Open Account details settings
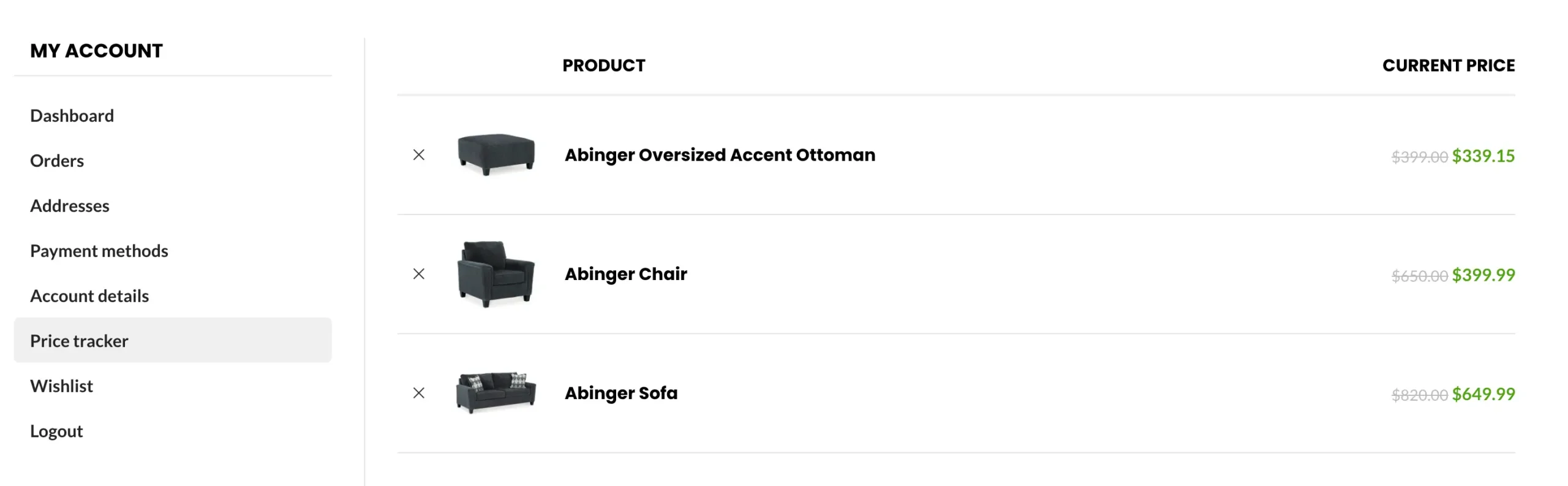1568x486 pixels. tap(89, 295)
